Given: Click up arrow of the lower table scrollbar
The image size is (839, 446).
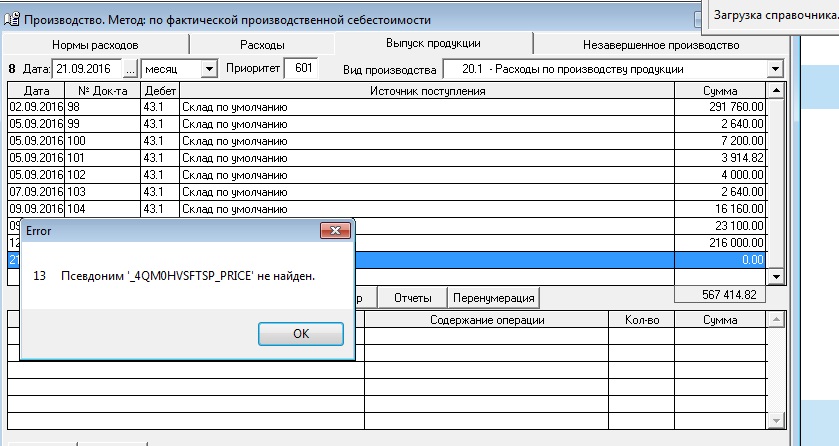Looking at the screenshot, I should click(x=776, y=319).
